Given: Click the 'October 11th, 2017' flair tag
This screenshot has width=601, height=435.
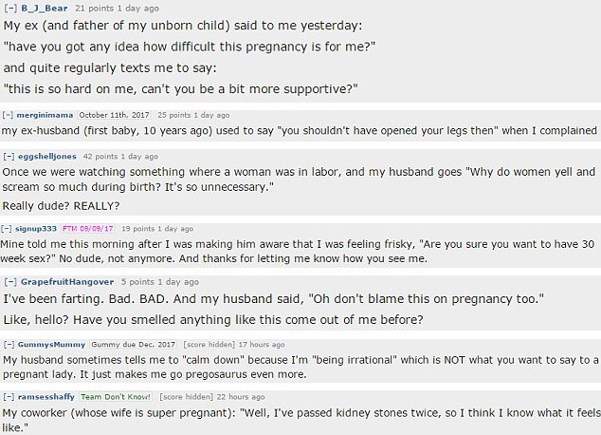Looking at the screenshot, I should pos(115,115).
